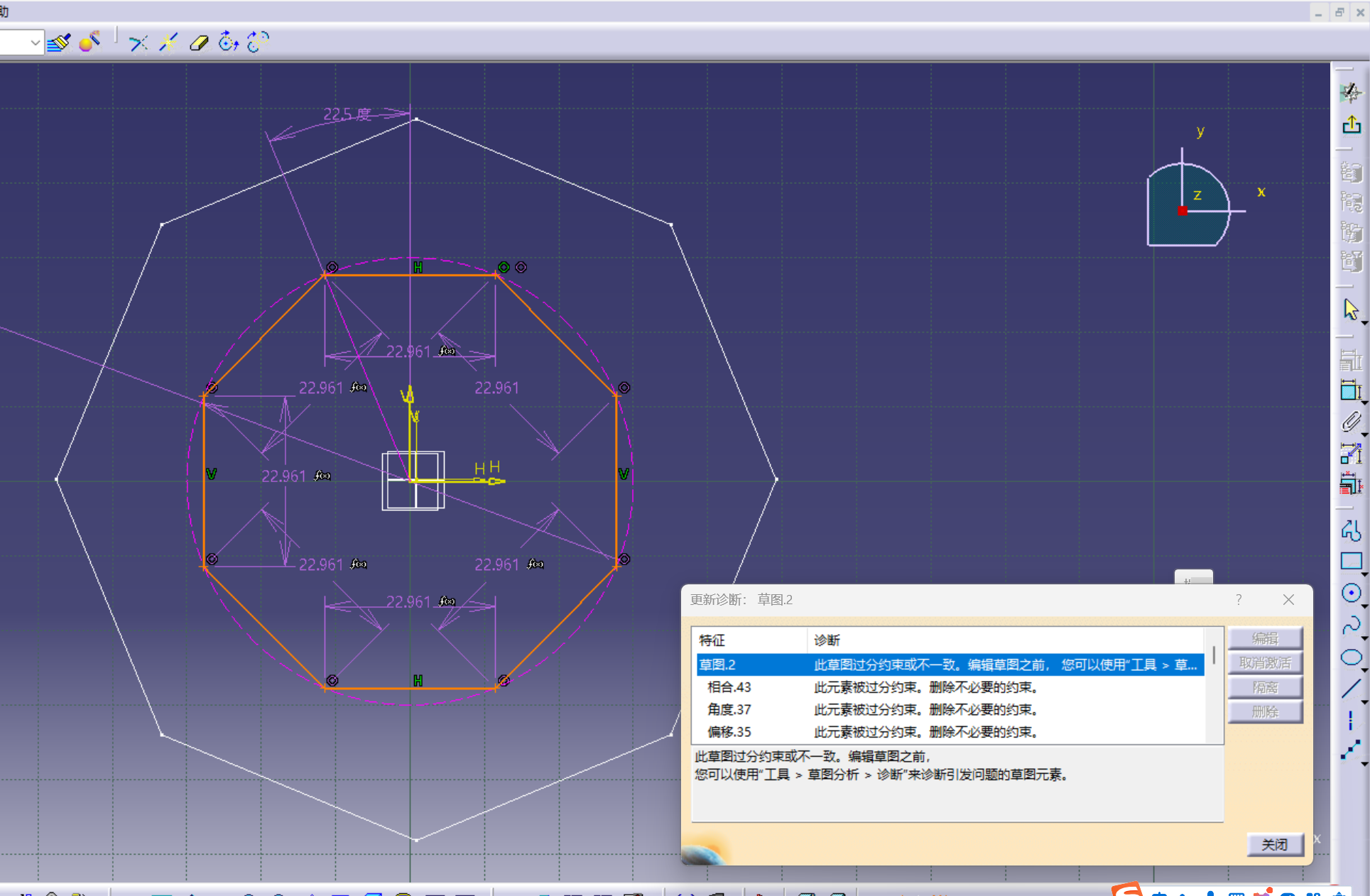The image size is (1370, 896).
Task: Click the Constraint dimension tool
Action: pos(1351,390)
